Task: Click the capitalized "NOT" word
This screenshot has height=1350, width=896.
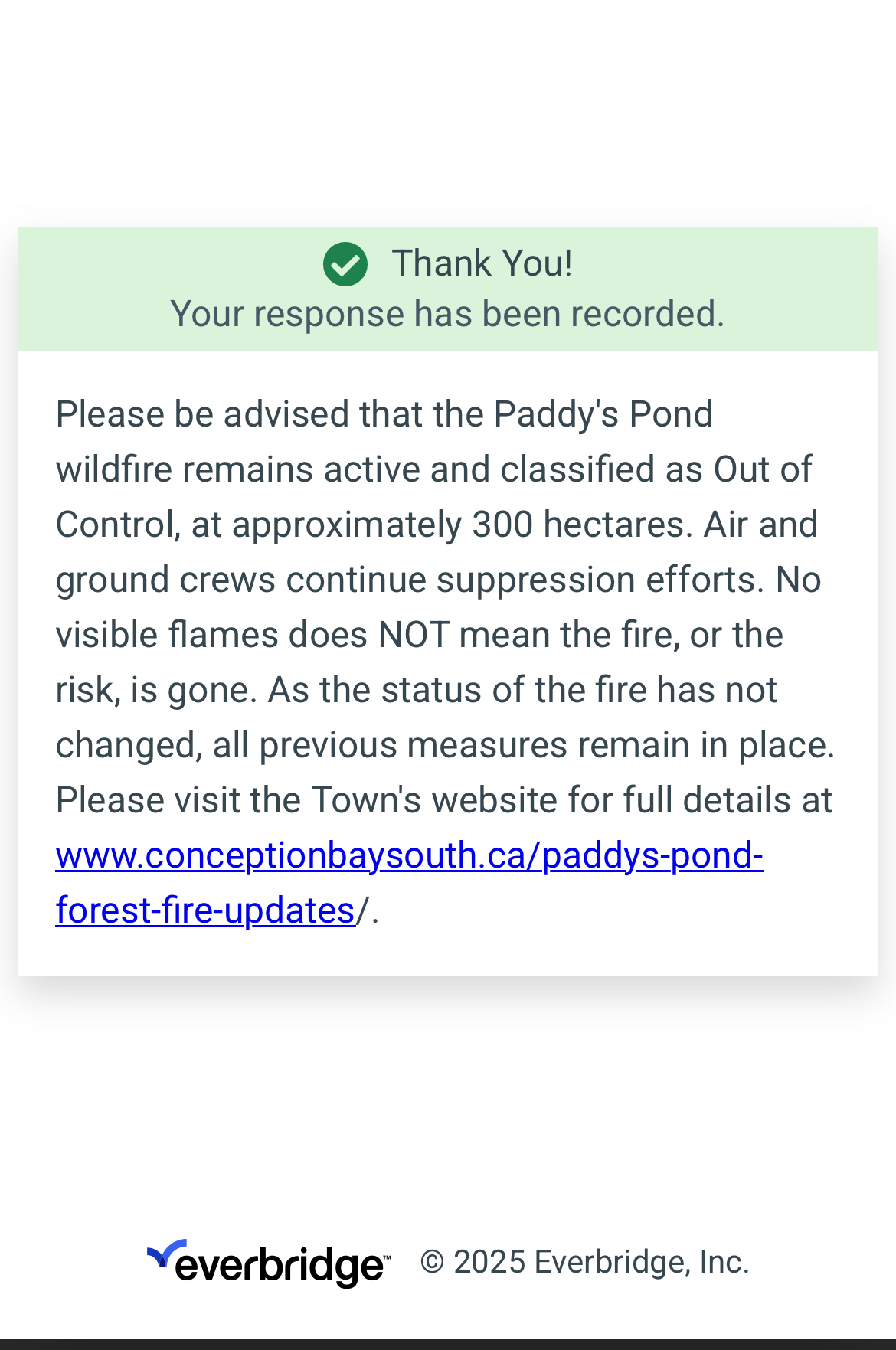Action: coord(413,635)
